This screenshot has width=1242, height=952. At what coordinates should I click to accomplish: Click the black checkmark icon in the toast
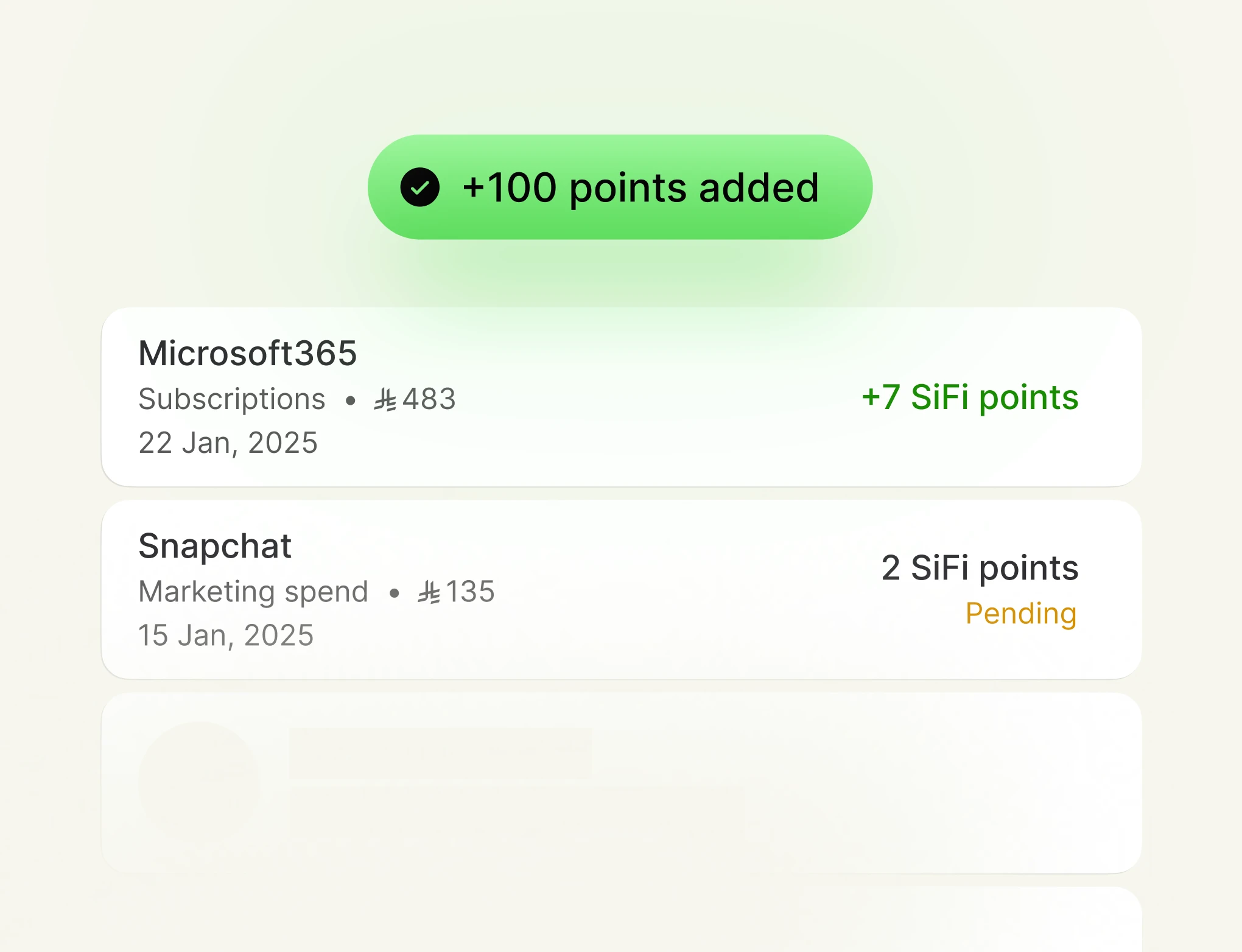(x=420, y=187)
